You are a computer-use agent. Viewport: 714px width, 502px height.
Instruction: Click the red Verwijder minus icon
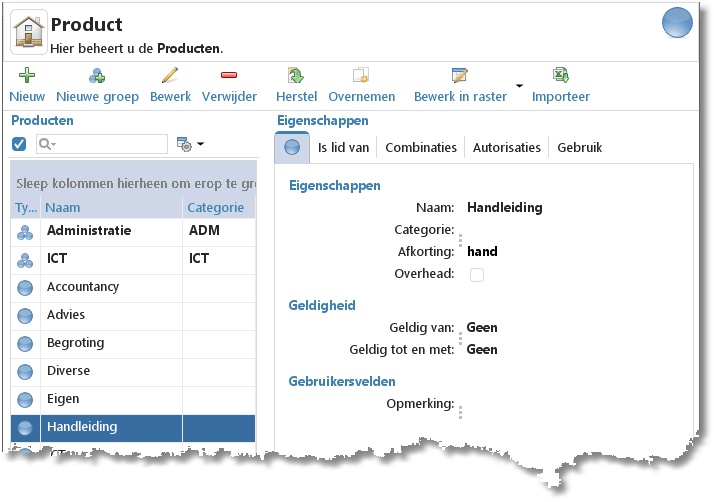click(229, 75)
